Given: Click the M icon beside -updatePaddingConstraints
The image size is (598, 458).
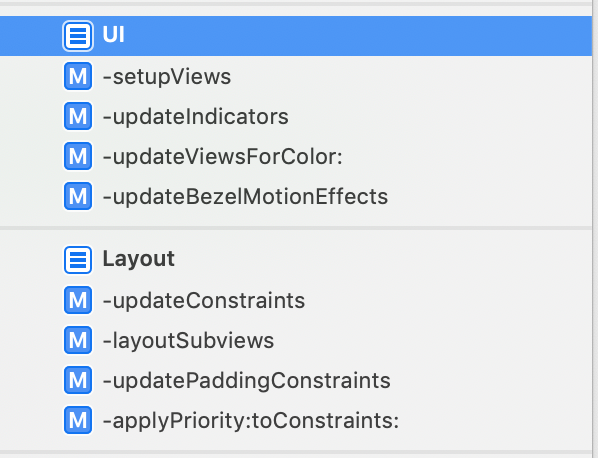Looking at the screenshot, I should [78, 380].
